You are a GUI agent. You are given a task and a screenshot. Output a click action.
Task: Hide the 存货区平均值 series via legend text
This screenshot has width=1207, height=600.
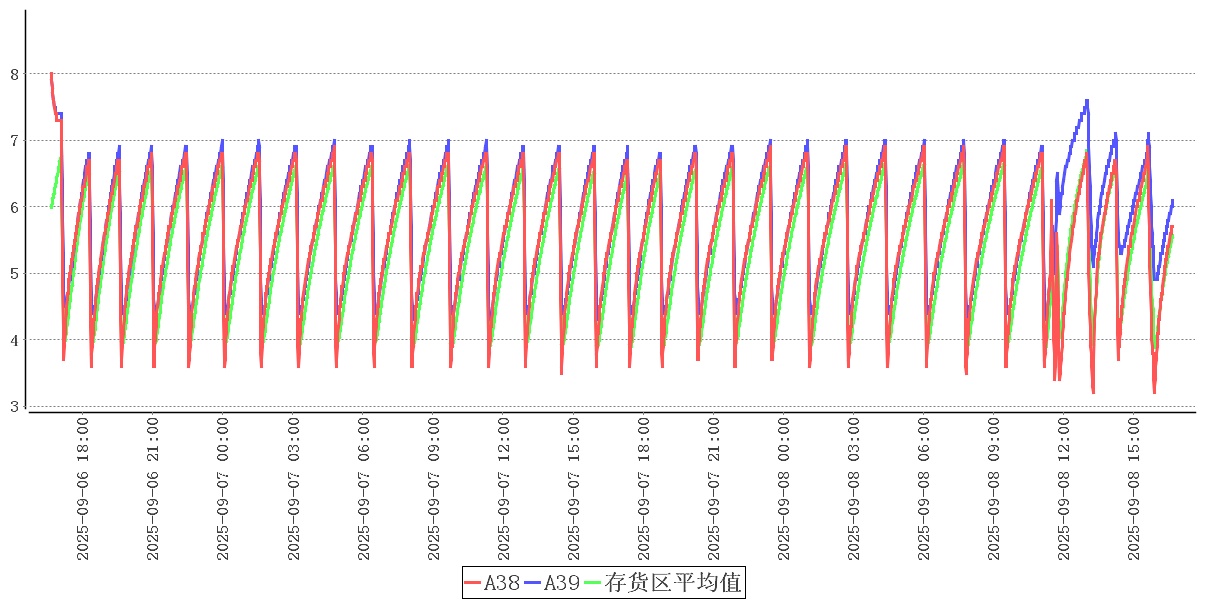(x=674, y=583)
